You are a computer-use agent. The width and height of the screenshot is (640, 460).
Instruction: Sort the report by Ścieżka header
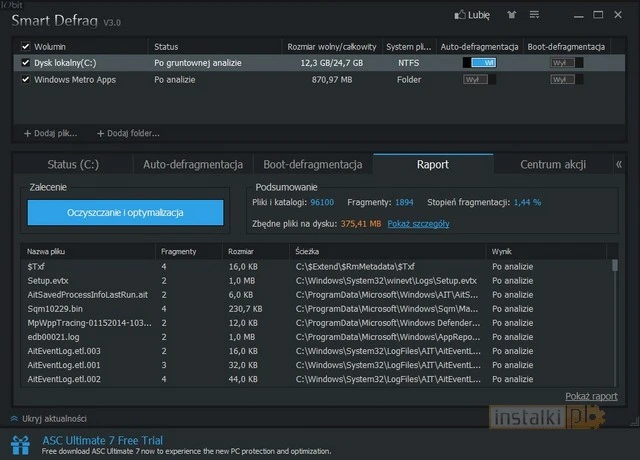click(387, 251)
